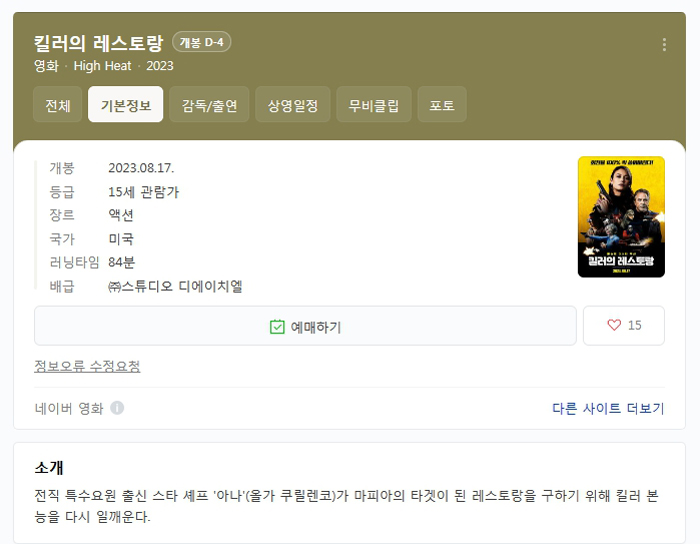Switch to the 전체 tab
The width and height of the screenshot is (700, 544).
(58, 105)
